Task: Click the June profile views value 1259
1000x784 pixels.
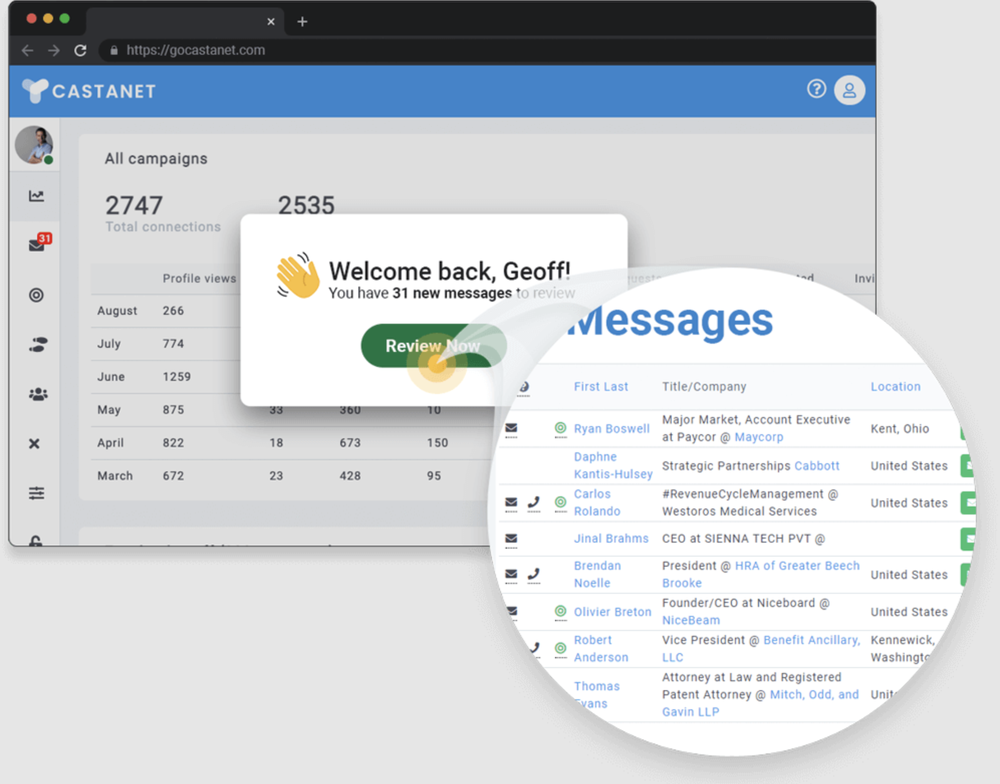Action: coord(177,377)
